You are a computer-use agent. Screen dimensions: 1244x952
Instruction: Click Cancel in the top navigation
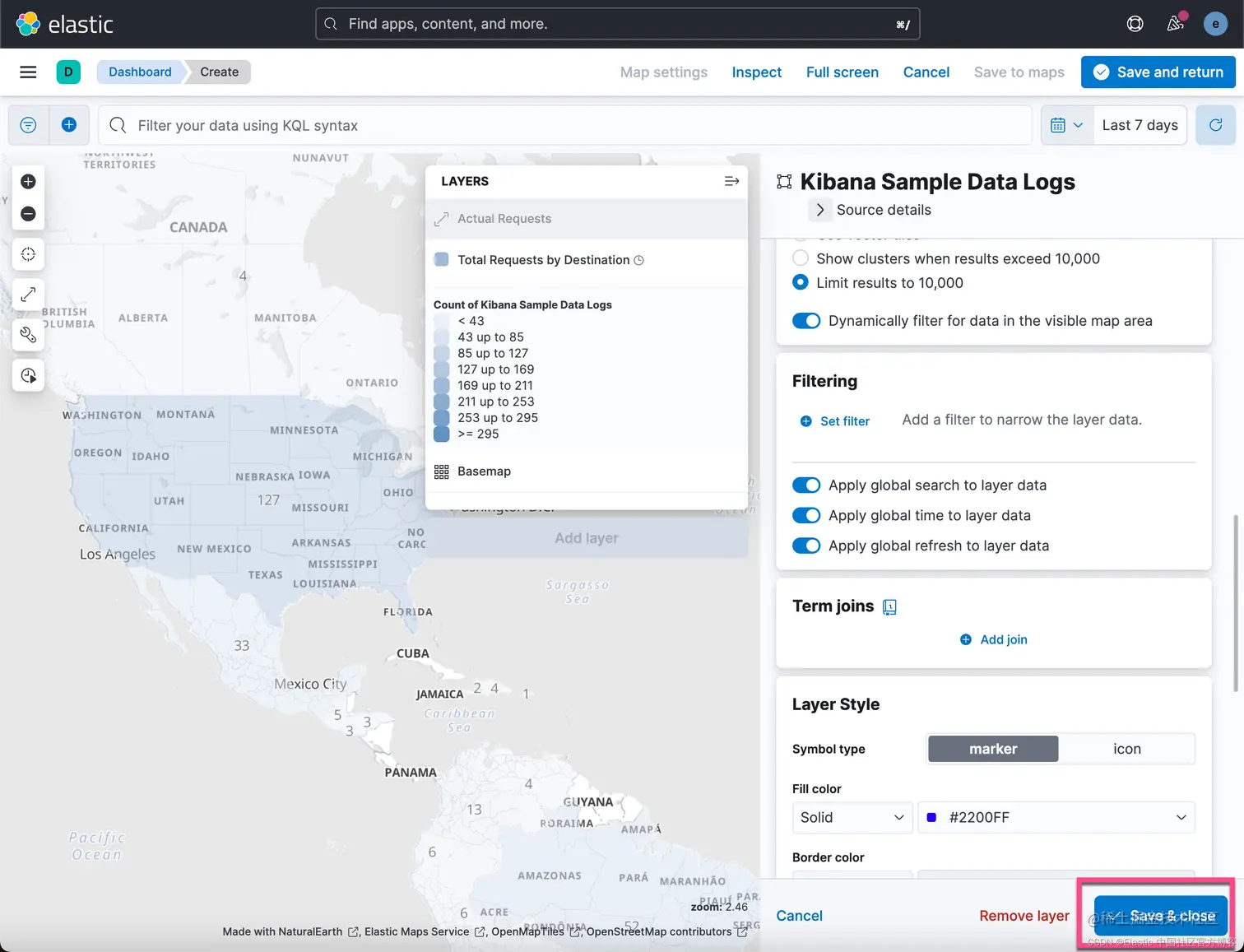926,72
